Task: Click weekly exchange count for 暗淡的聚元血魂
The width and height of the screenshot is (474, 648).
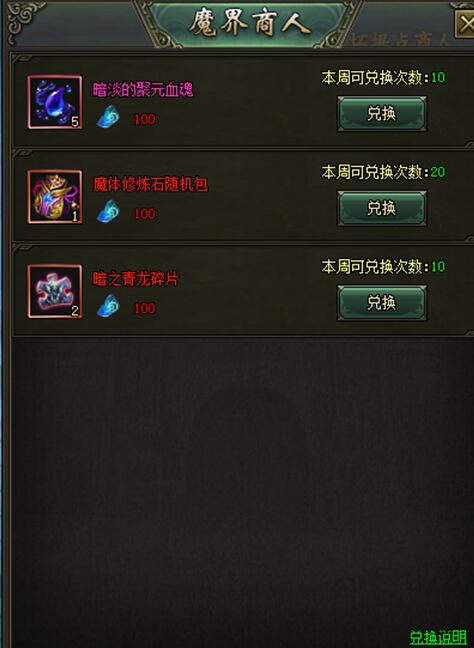Action: pyautogui.click(x=383, y=77)
